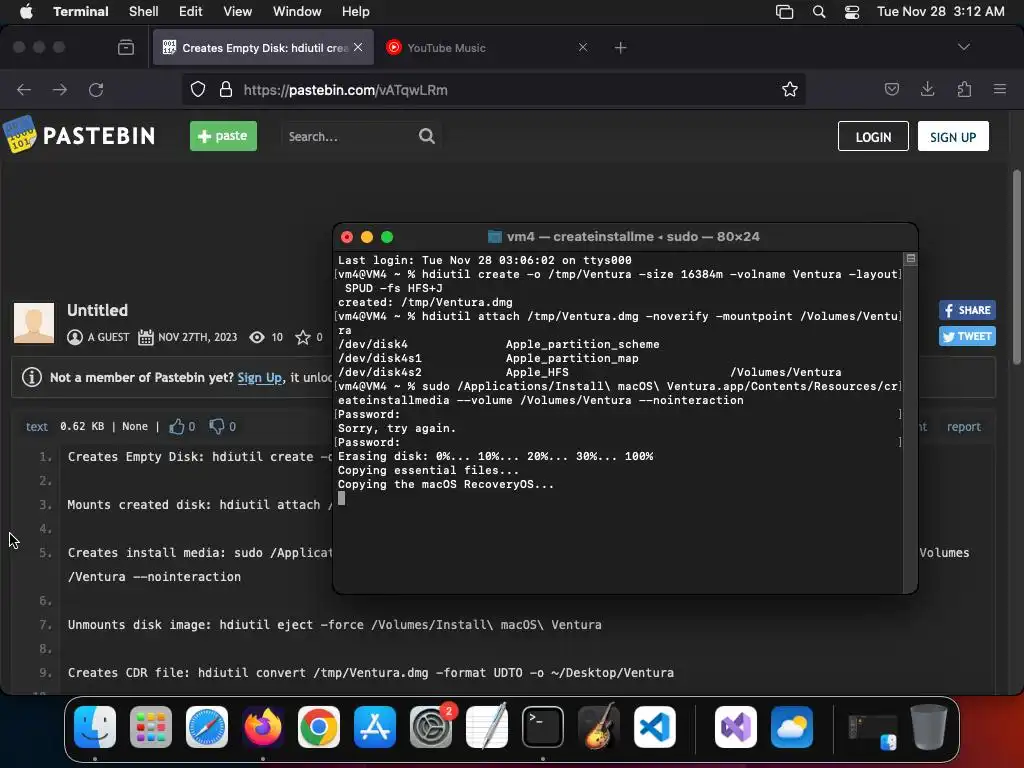Open Launchpad from the dock
1024x768 pixels.
151,727
